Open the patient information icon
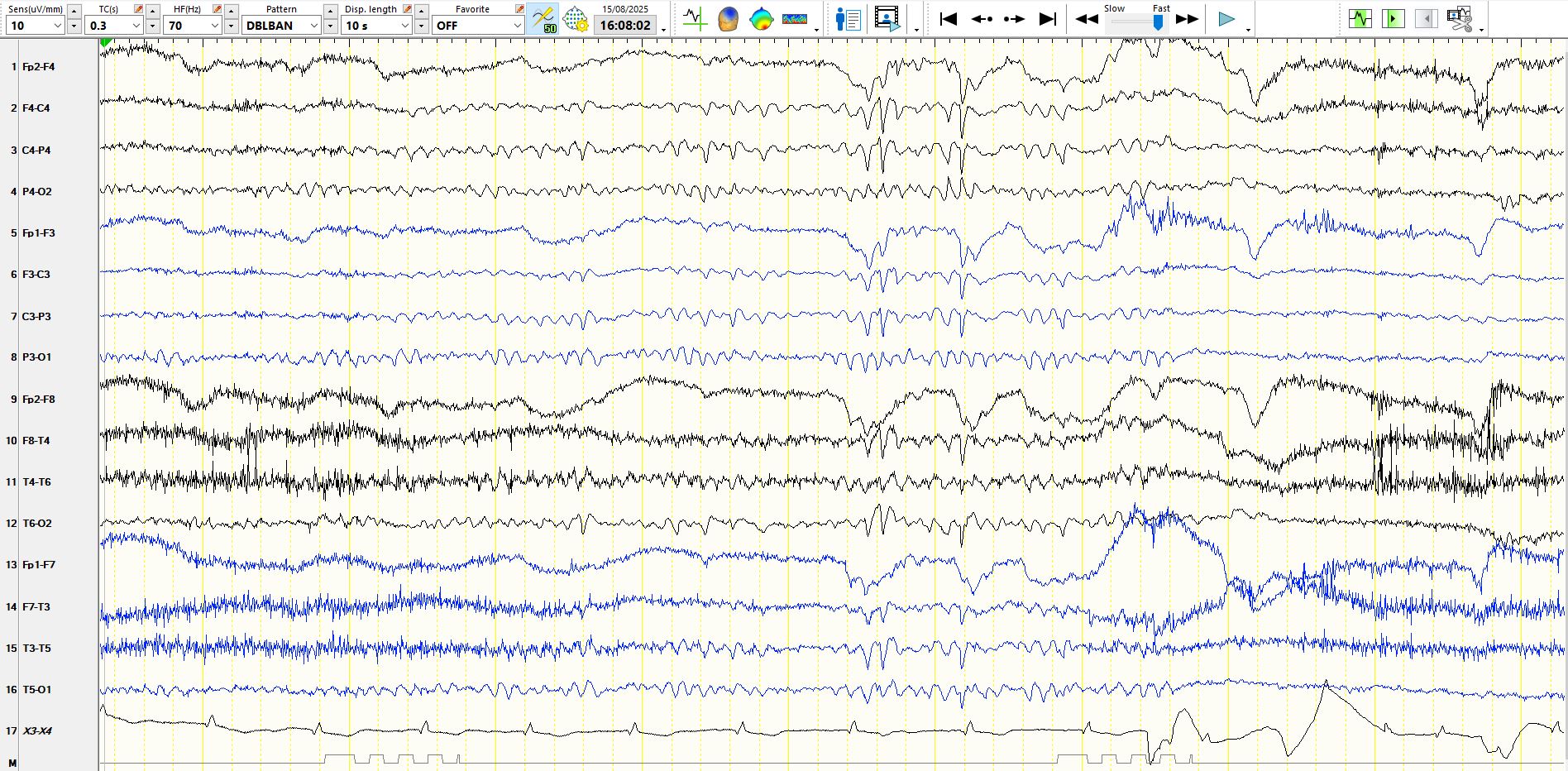The image size is (1568, 771). coord(848,18)
